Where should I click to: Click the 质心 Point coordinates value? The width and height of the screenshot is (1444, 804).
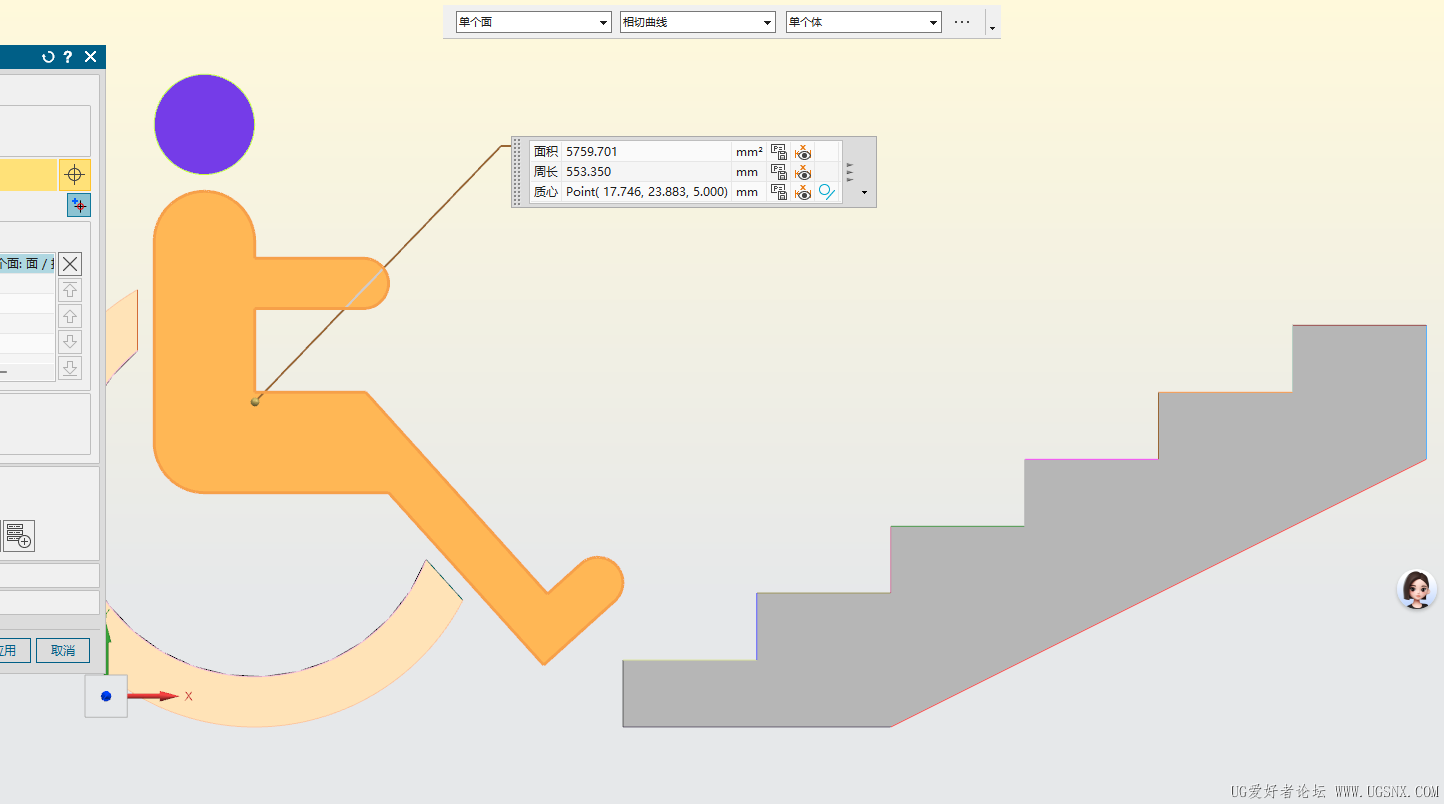(x=647, y=192)
